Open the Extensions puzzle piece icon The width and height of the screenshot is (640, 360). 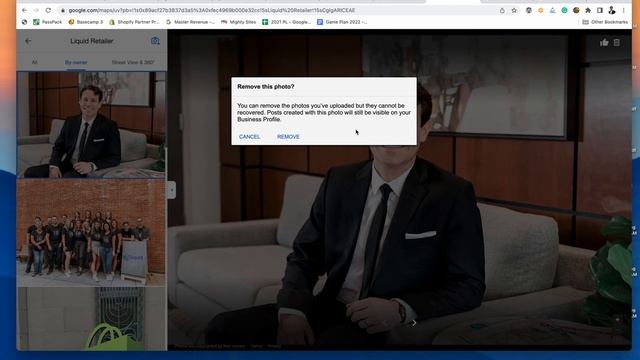(588, 10)
